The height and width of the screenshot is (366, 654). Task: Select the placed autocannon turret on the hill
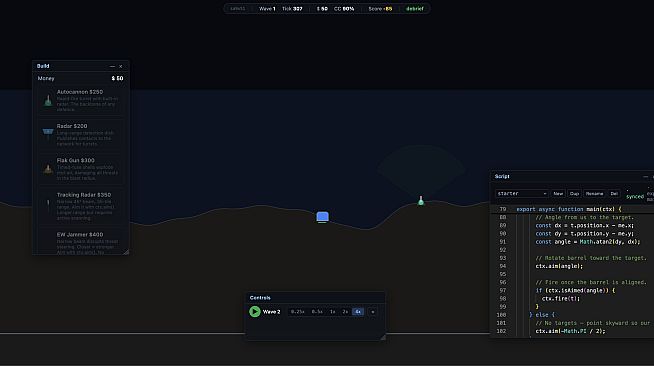point(421,201)
